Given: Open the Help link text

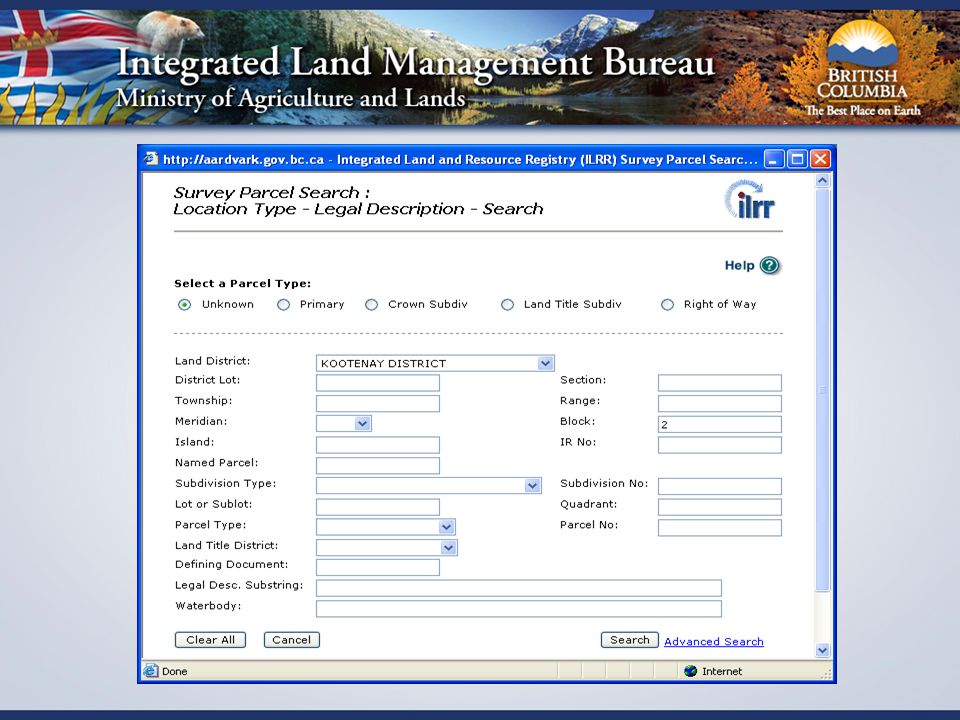Looking at the screenshot, I should 740,265.
